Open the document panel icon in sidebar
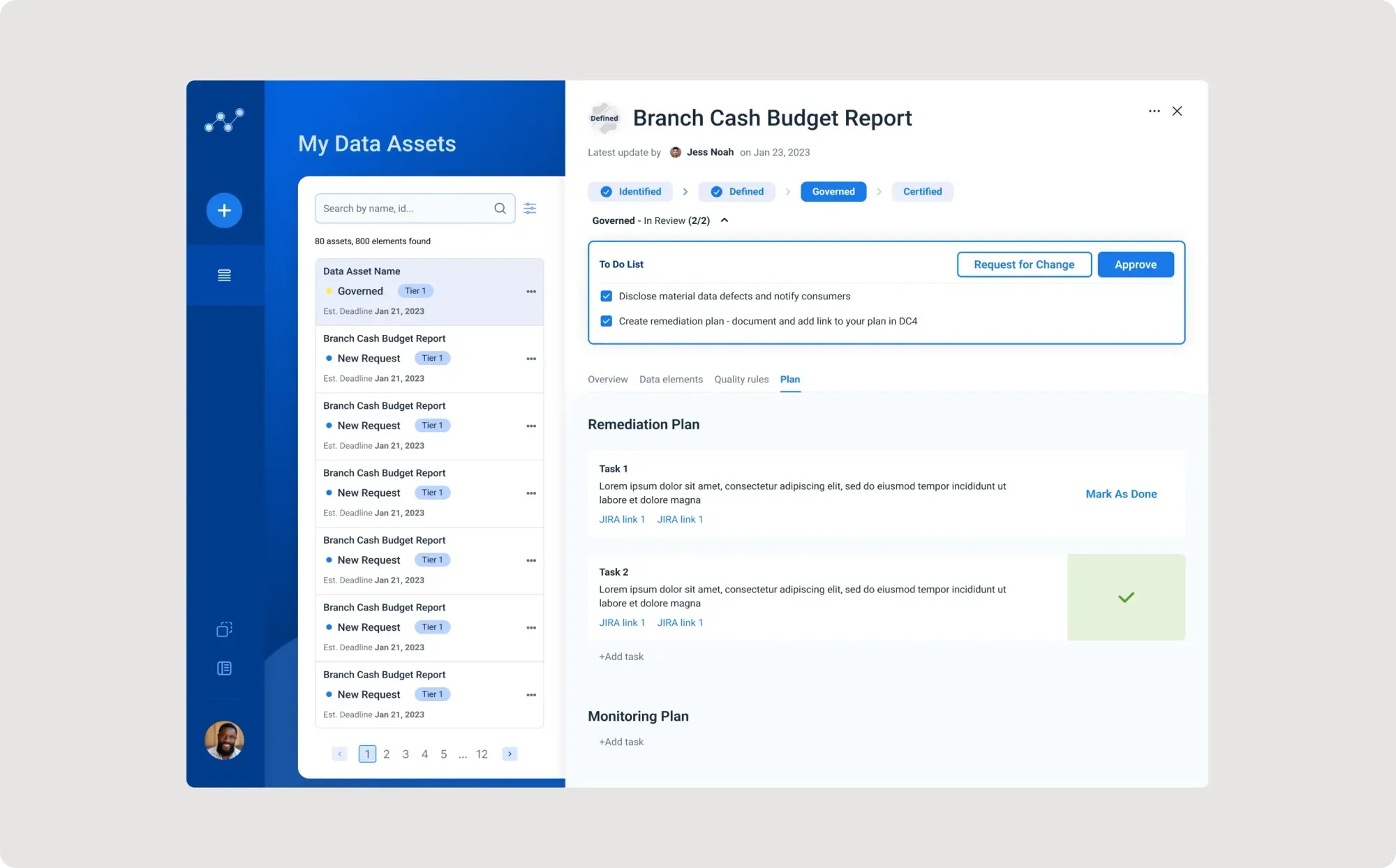 (x=224, y=668)
